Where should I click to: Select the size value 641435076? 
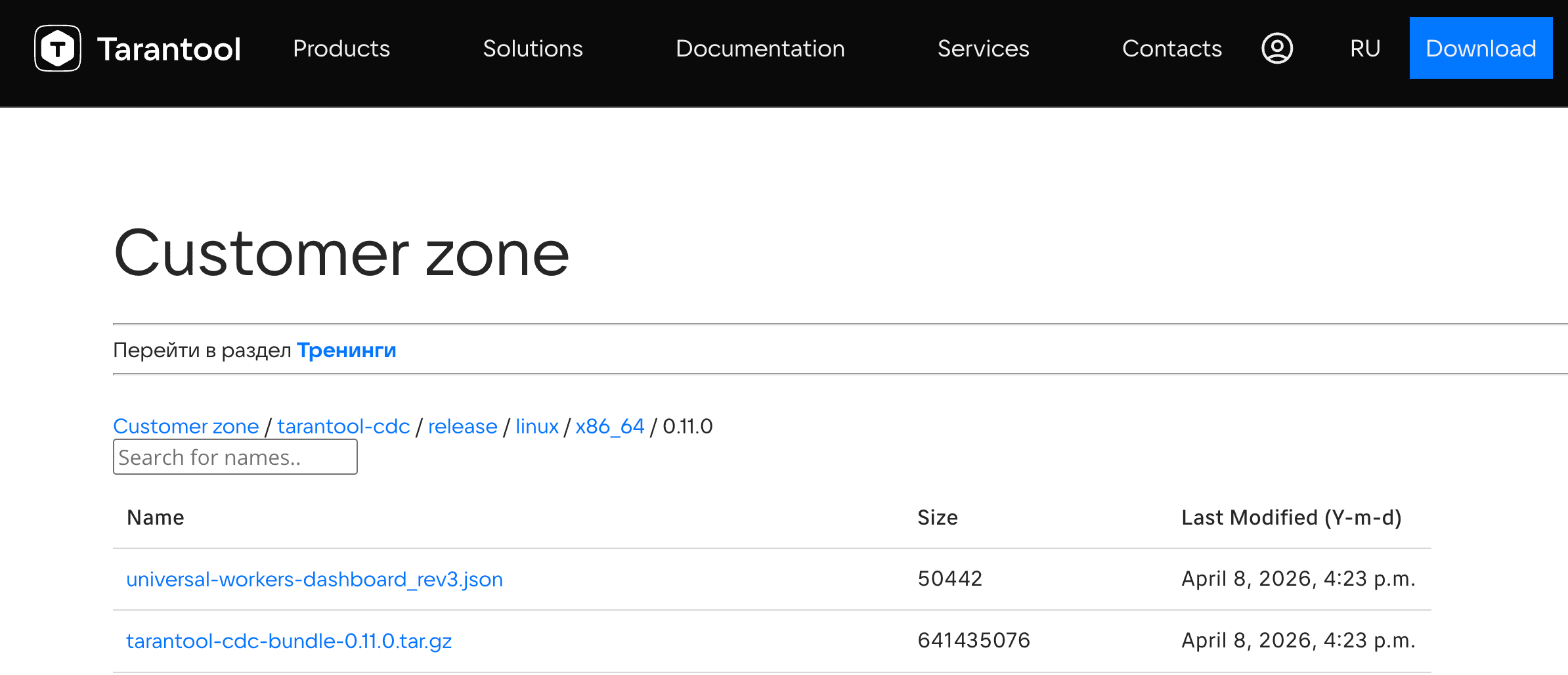tap(974, 640)
